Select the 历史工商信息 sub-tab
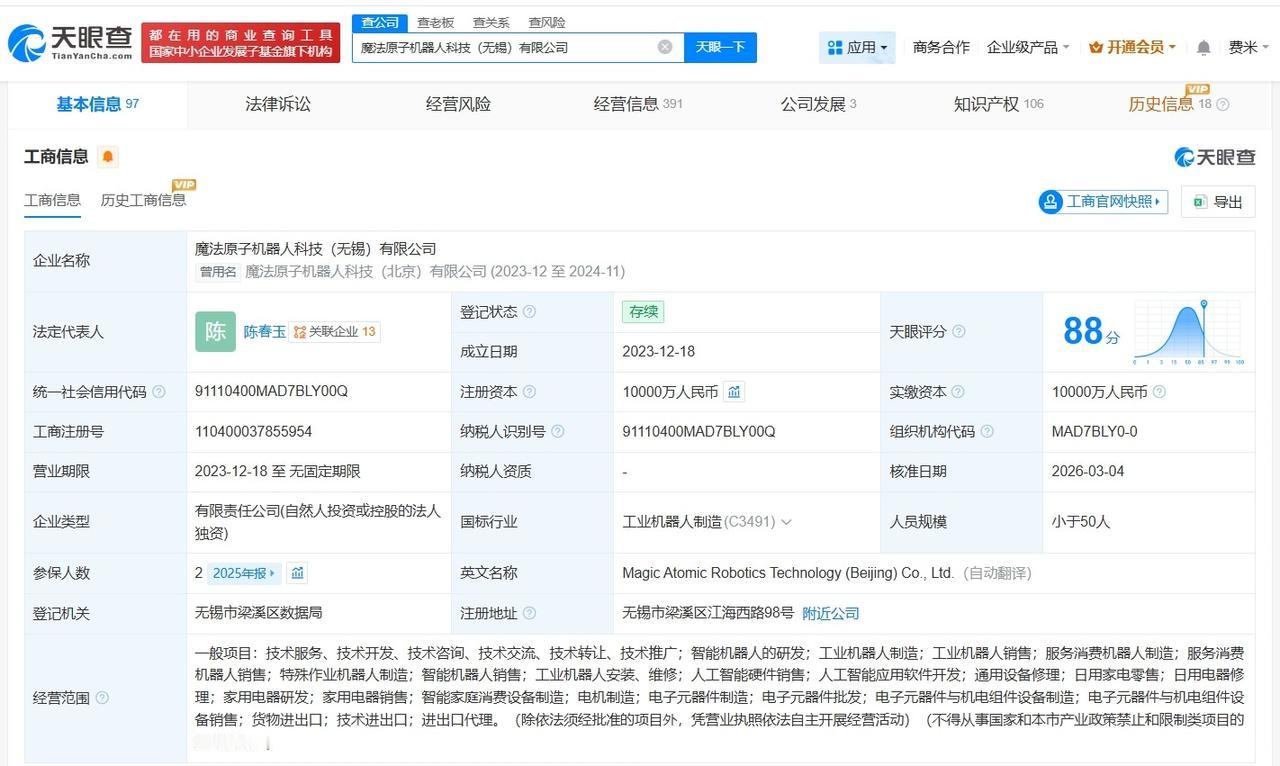 (x=143, y=200)
